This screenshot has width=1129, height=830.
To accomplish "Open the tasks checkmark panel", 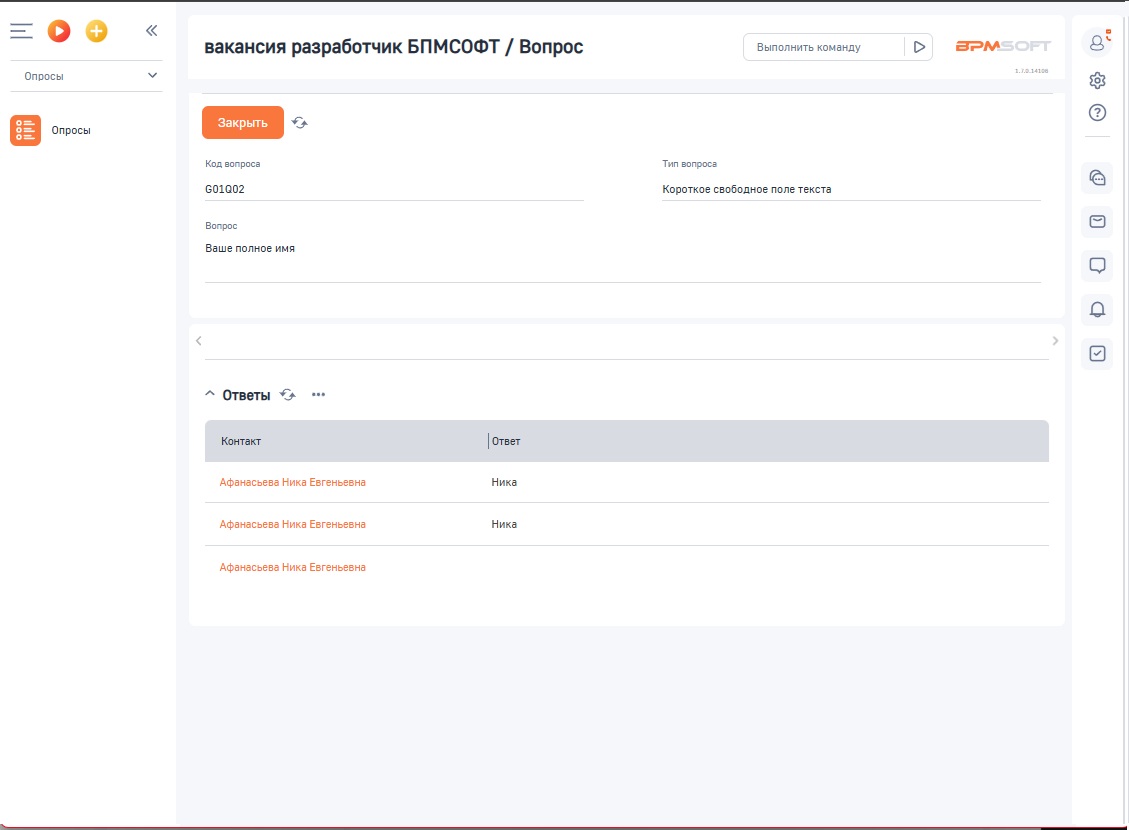I will coord(1097,353).
